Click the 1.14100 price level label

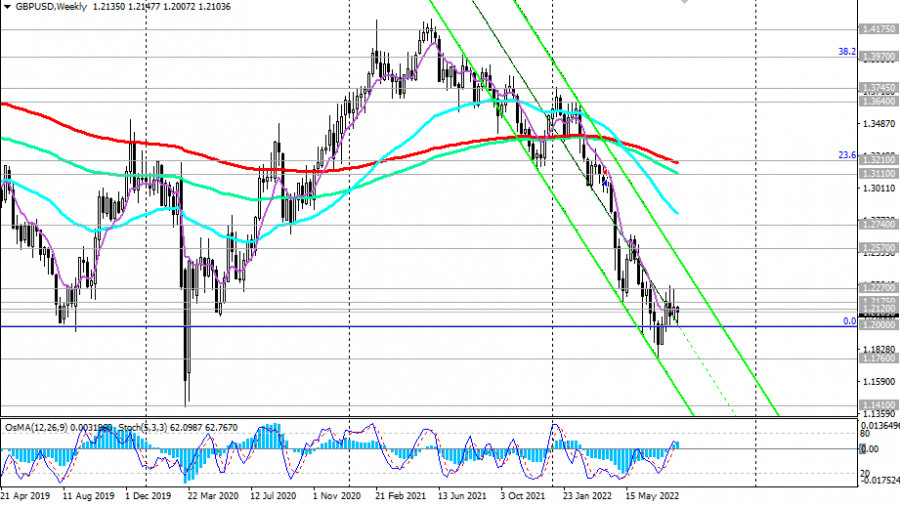pyautogui.click(x=877, y=405)
